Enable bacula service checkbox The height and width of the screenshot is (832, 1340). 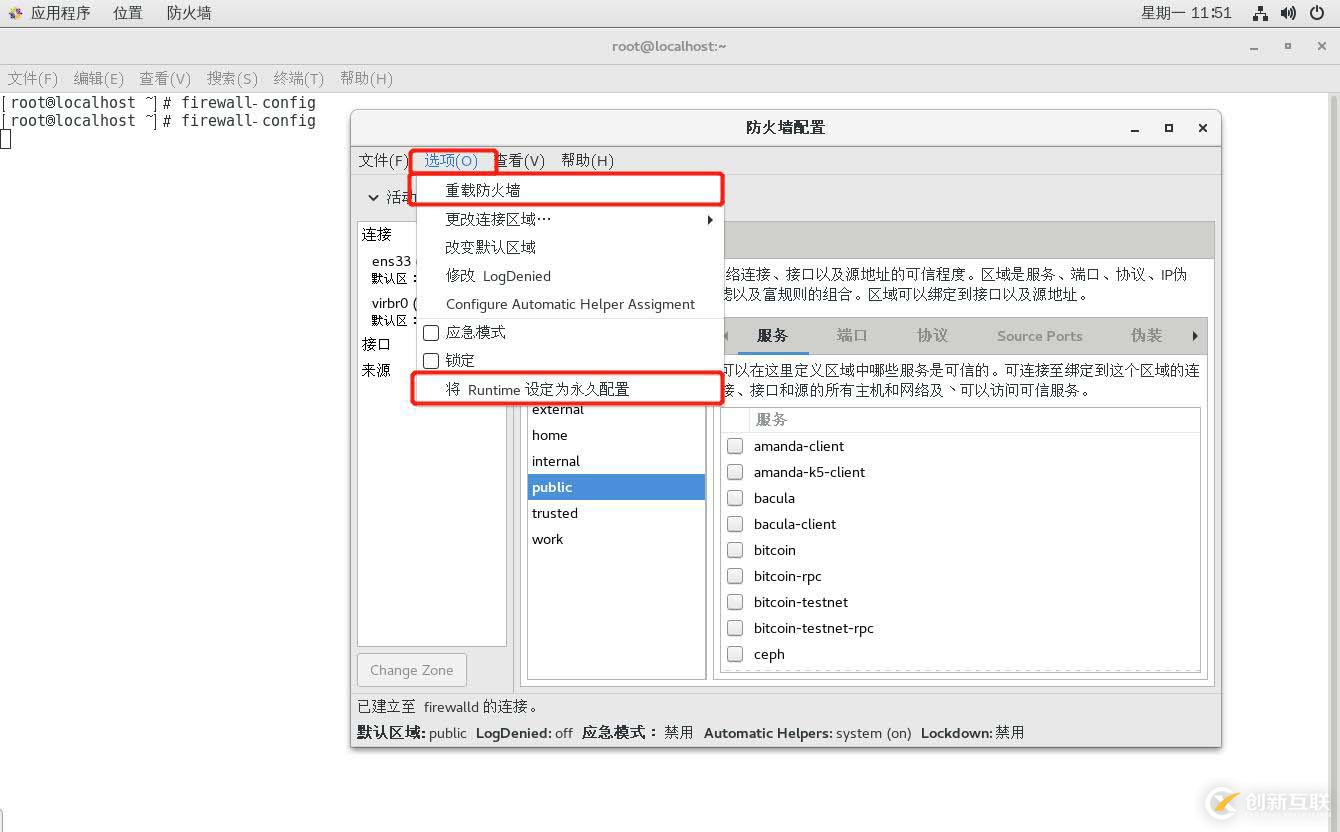click(x=735, y=498)
